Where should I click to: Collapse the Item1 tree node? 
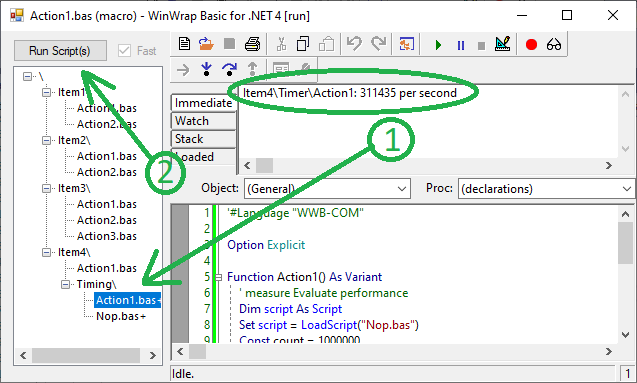point(46,93)
